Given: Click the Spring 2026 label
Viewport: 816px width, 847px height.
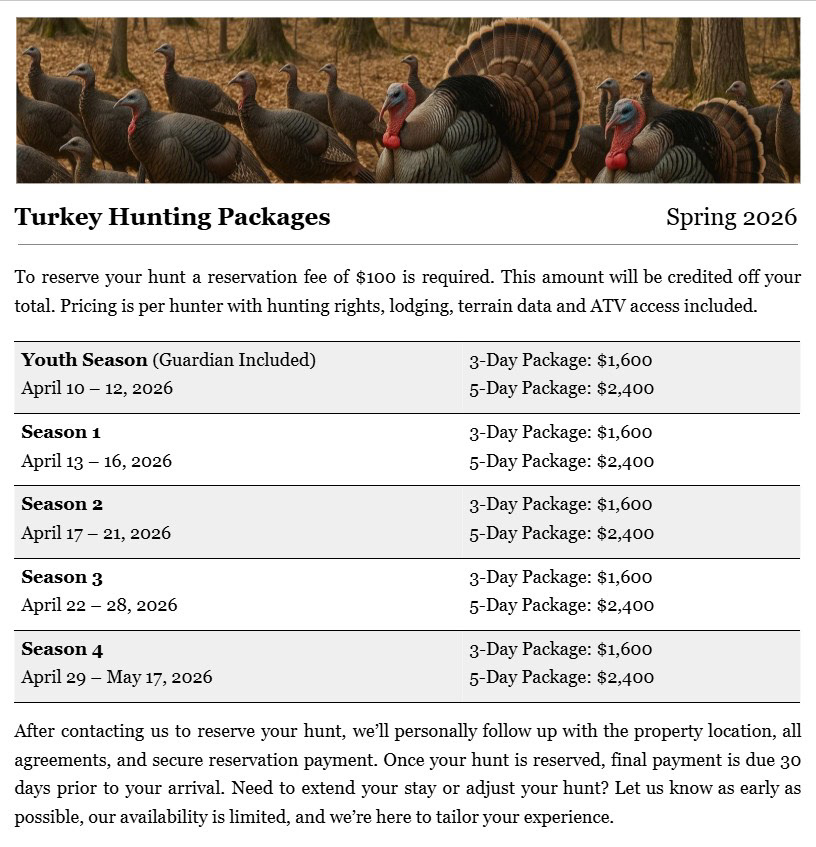Looking at the screenshot, I should click(x=731, y=217).
